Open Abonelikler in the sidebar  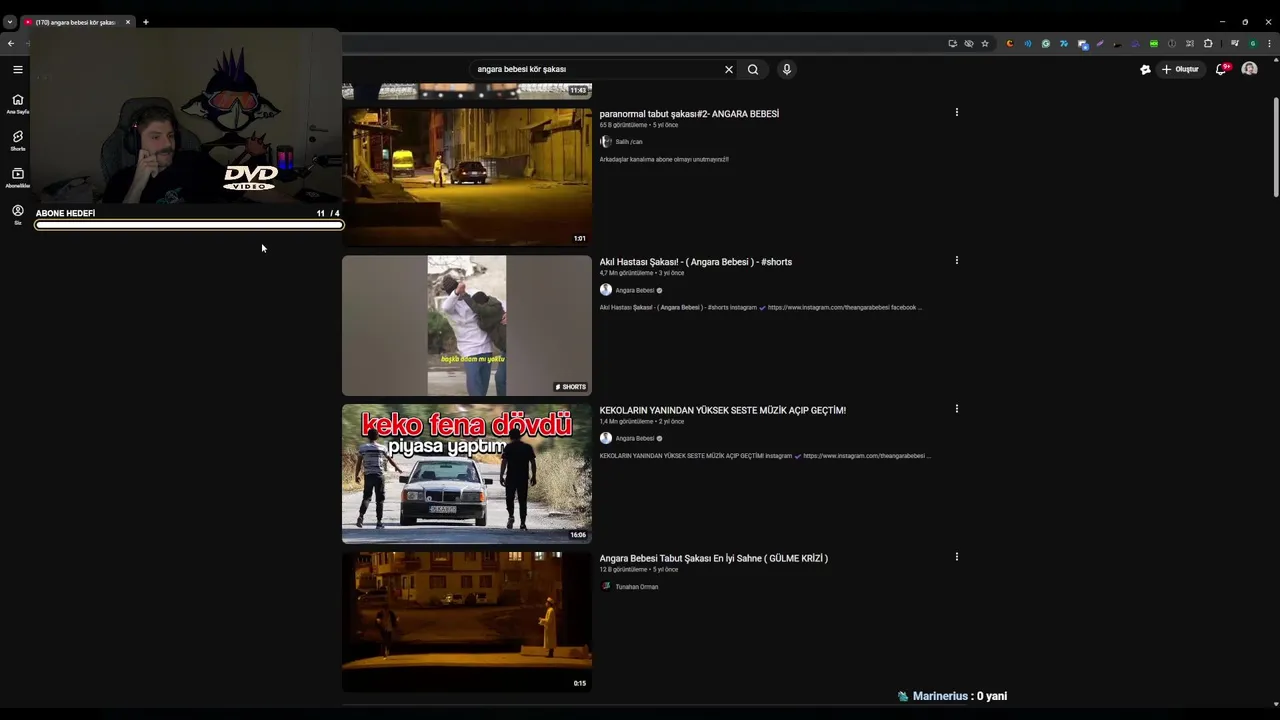point(17,177)
